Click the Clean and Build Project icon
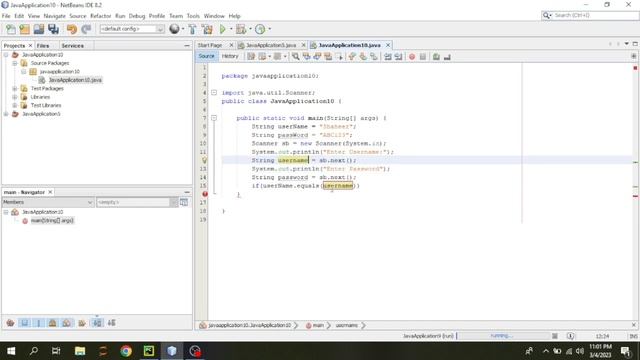The image size is (640, 360). click(207, 29)
